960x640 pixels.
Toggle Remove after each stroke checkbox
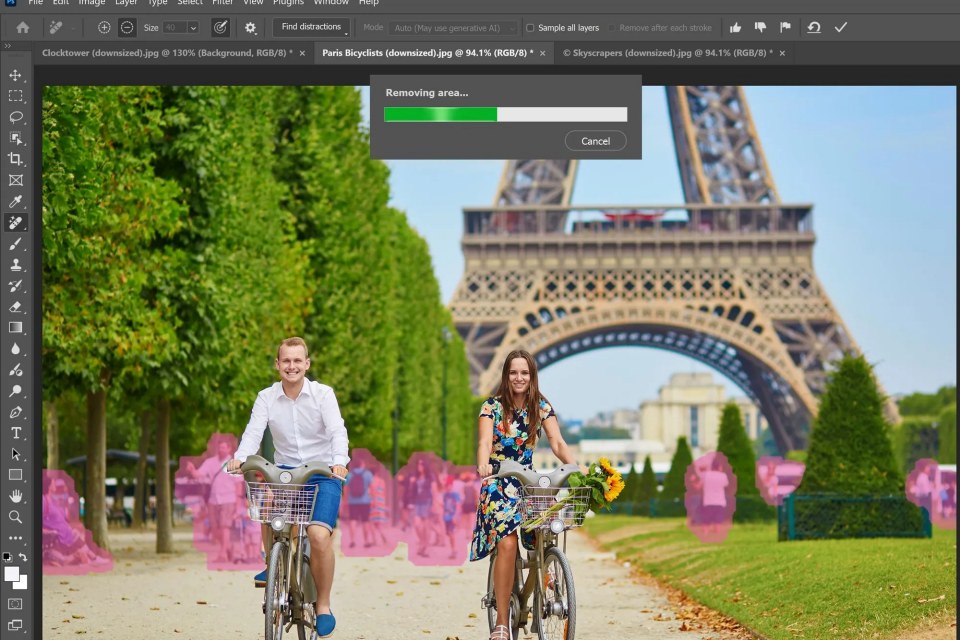[x=612, y=28]
